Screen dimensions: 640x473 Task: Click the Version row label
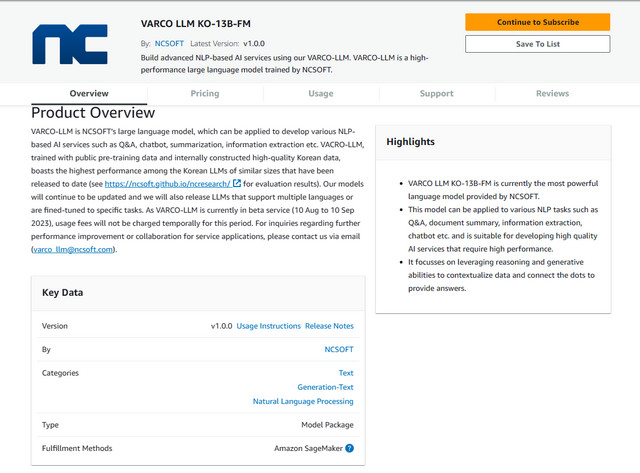55,326
